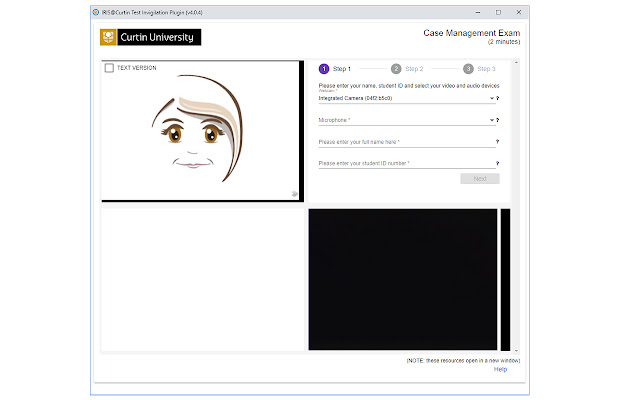Jump to Step 3 in the wizard
640x400 pixels.
point(469,69)
